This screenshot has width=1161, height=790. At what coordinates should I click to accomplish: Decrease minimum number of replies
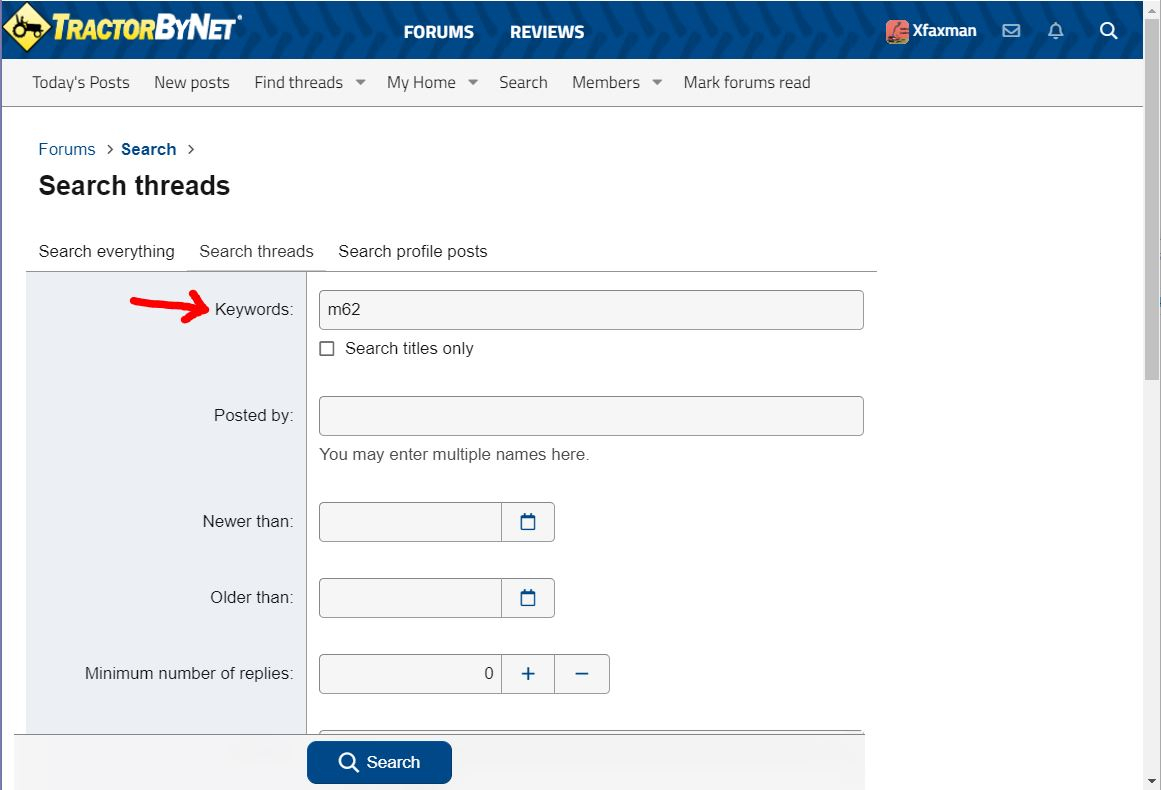(x=582, y=674)
